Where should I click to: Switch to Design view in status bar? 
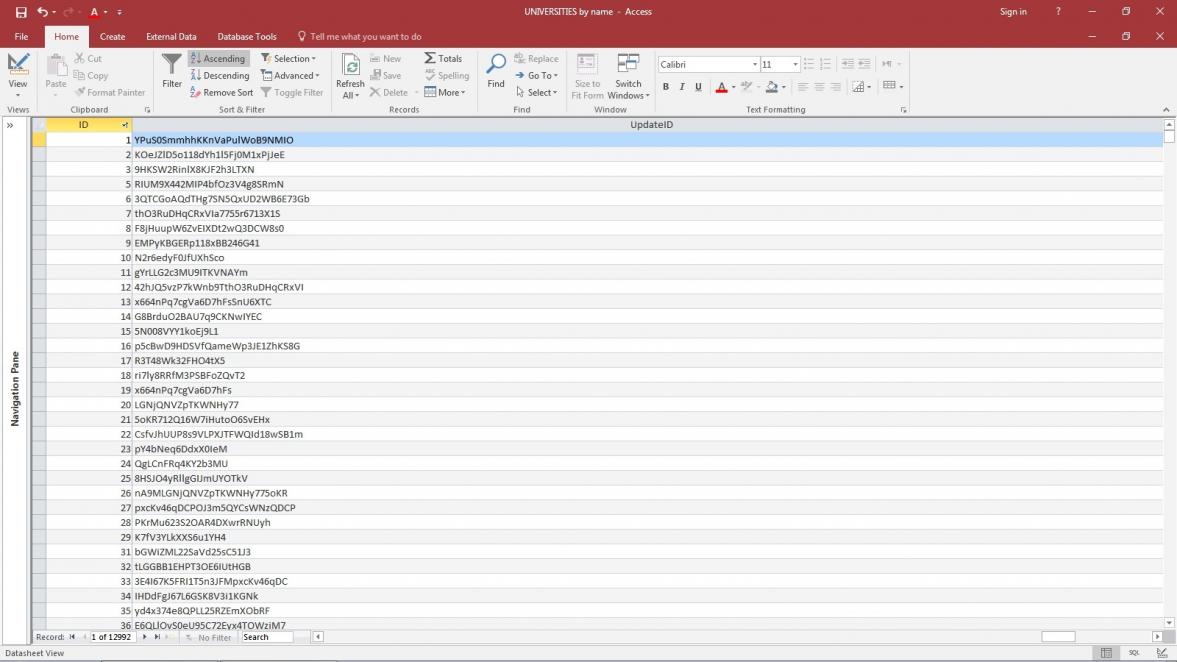point(1162,653)
